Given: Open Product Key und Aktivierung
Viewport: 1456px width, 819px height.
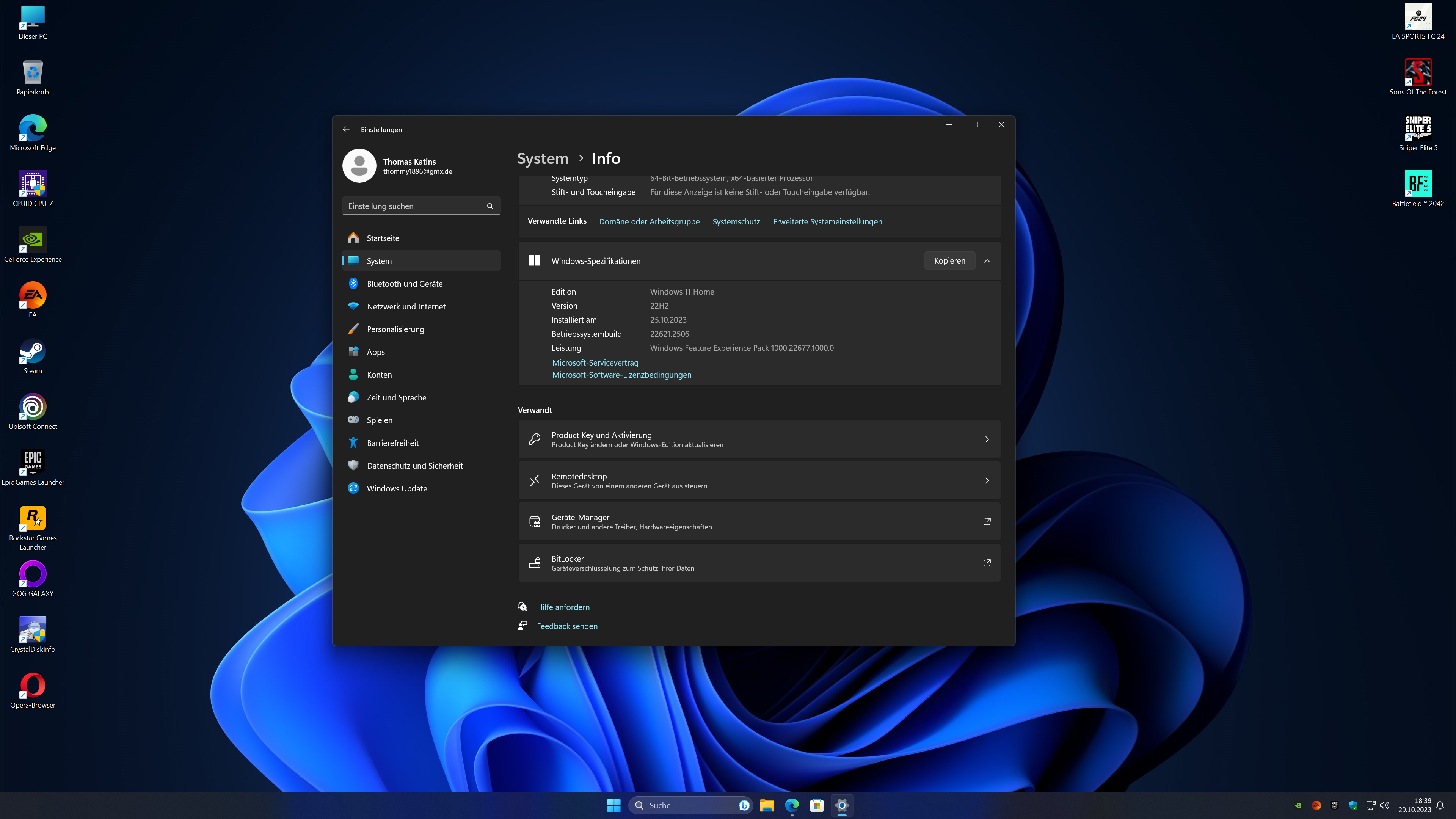Looking at the screenshot, I should (758, 439).
